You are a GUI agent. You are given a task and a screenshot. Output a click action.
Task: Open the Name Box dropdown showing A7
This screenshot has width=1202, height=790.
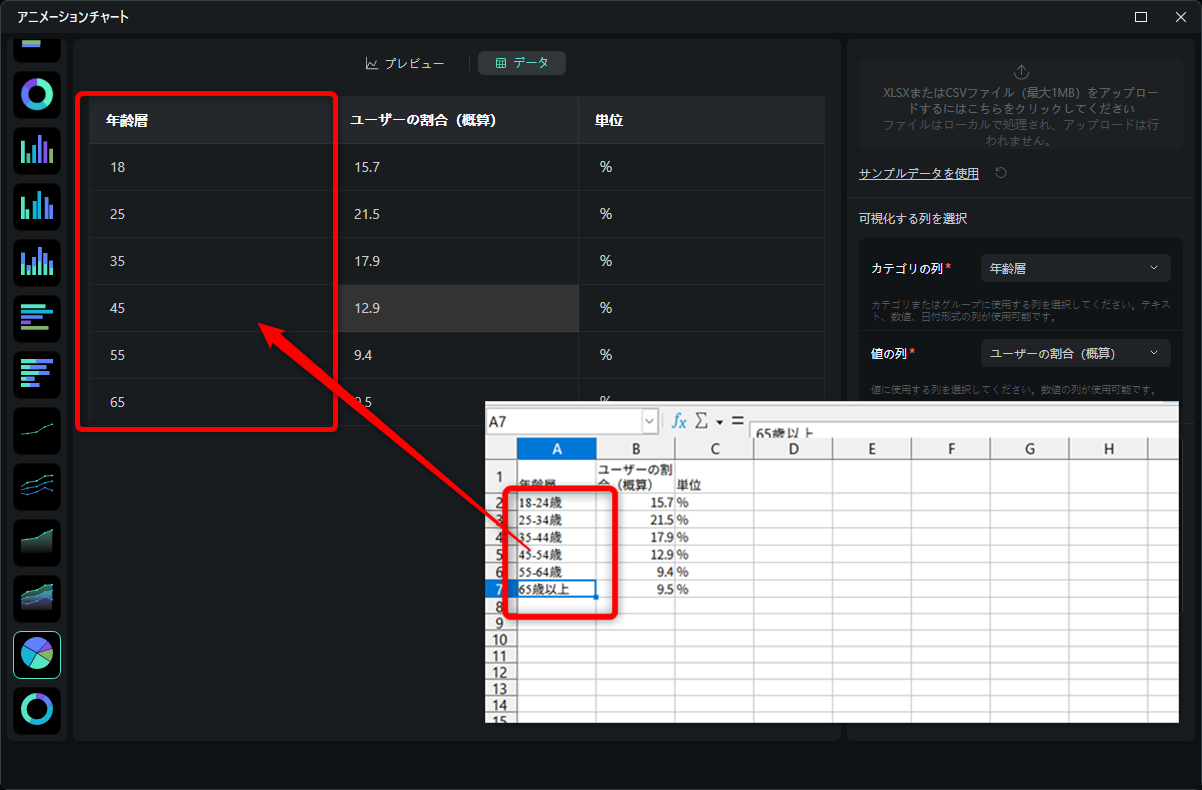tap(650, 422)
